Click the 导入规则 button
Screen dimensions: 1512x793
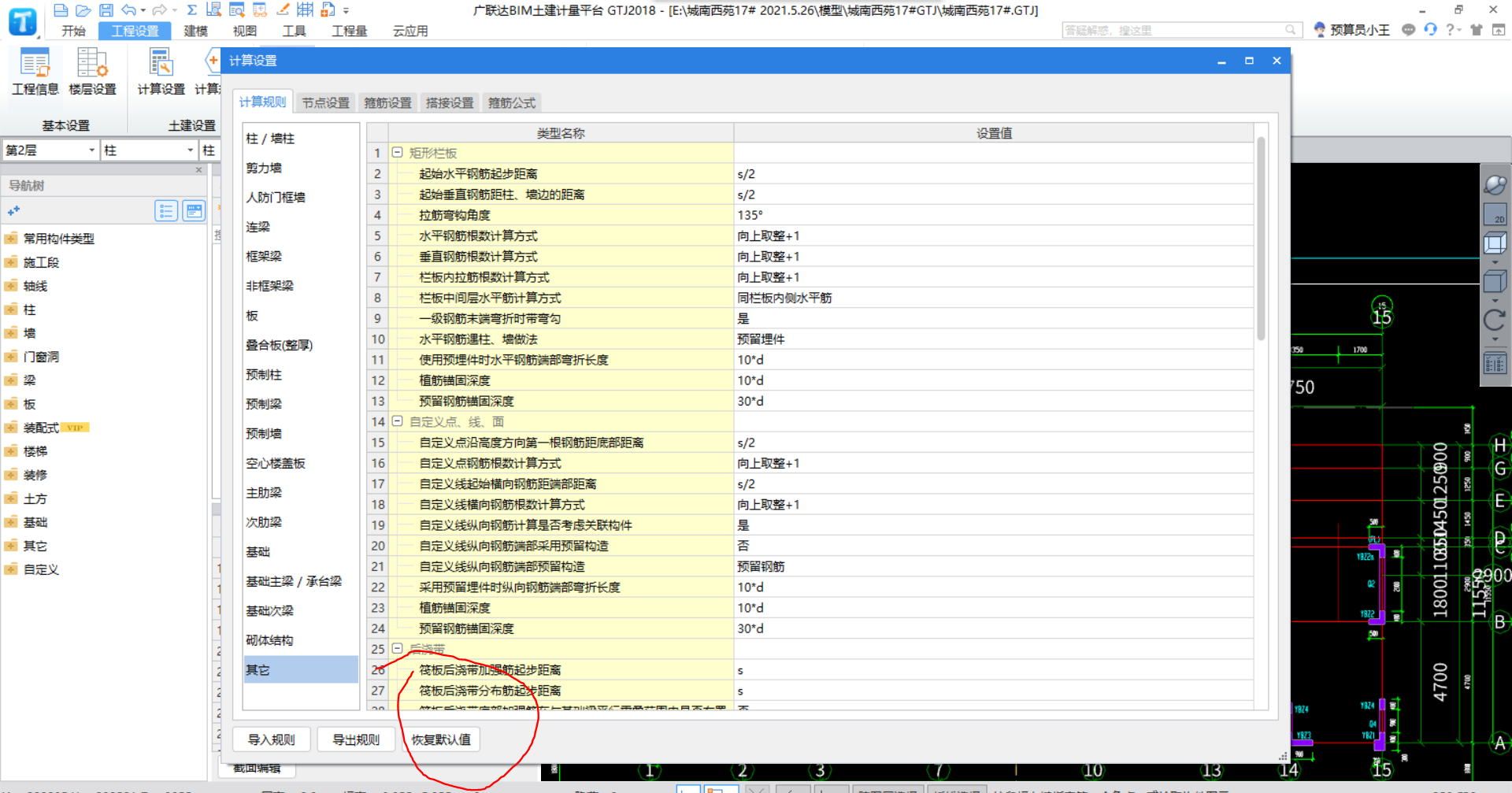click(272, 739)
